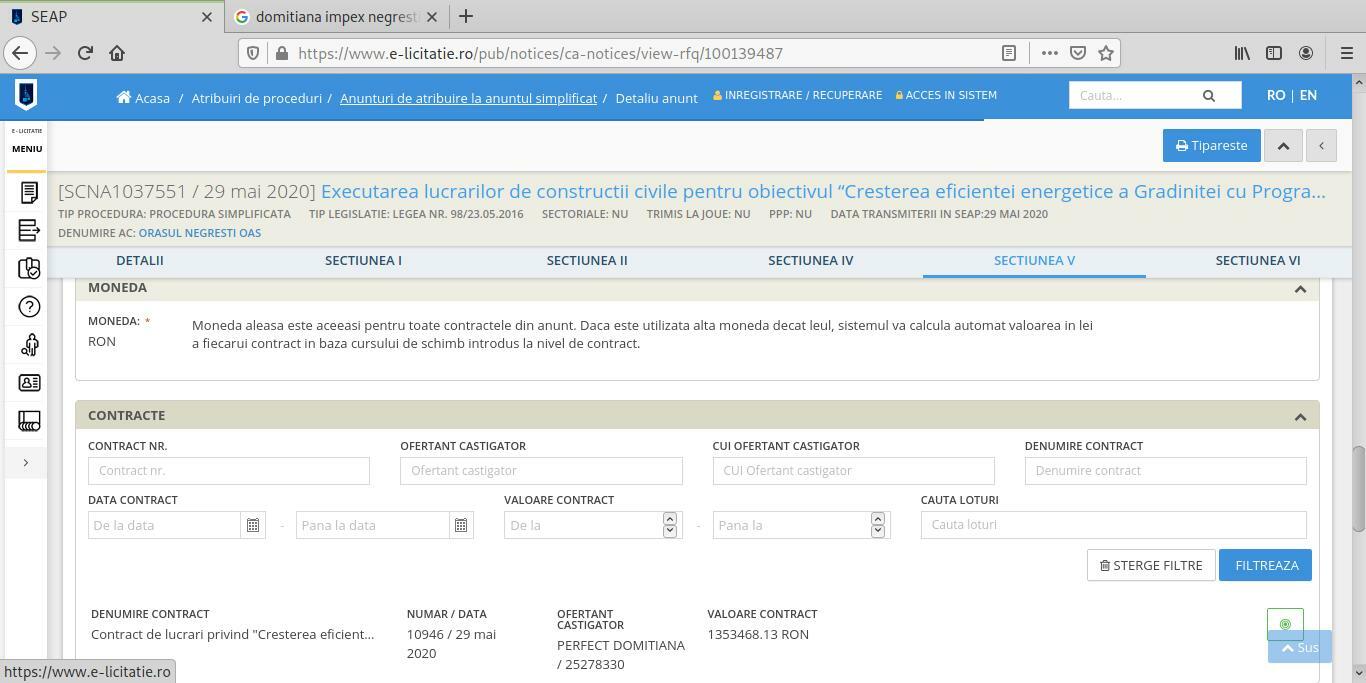
Task: Click the green view contract icon
Action: [1285, 624]
